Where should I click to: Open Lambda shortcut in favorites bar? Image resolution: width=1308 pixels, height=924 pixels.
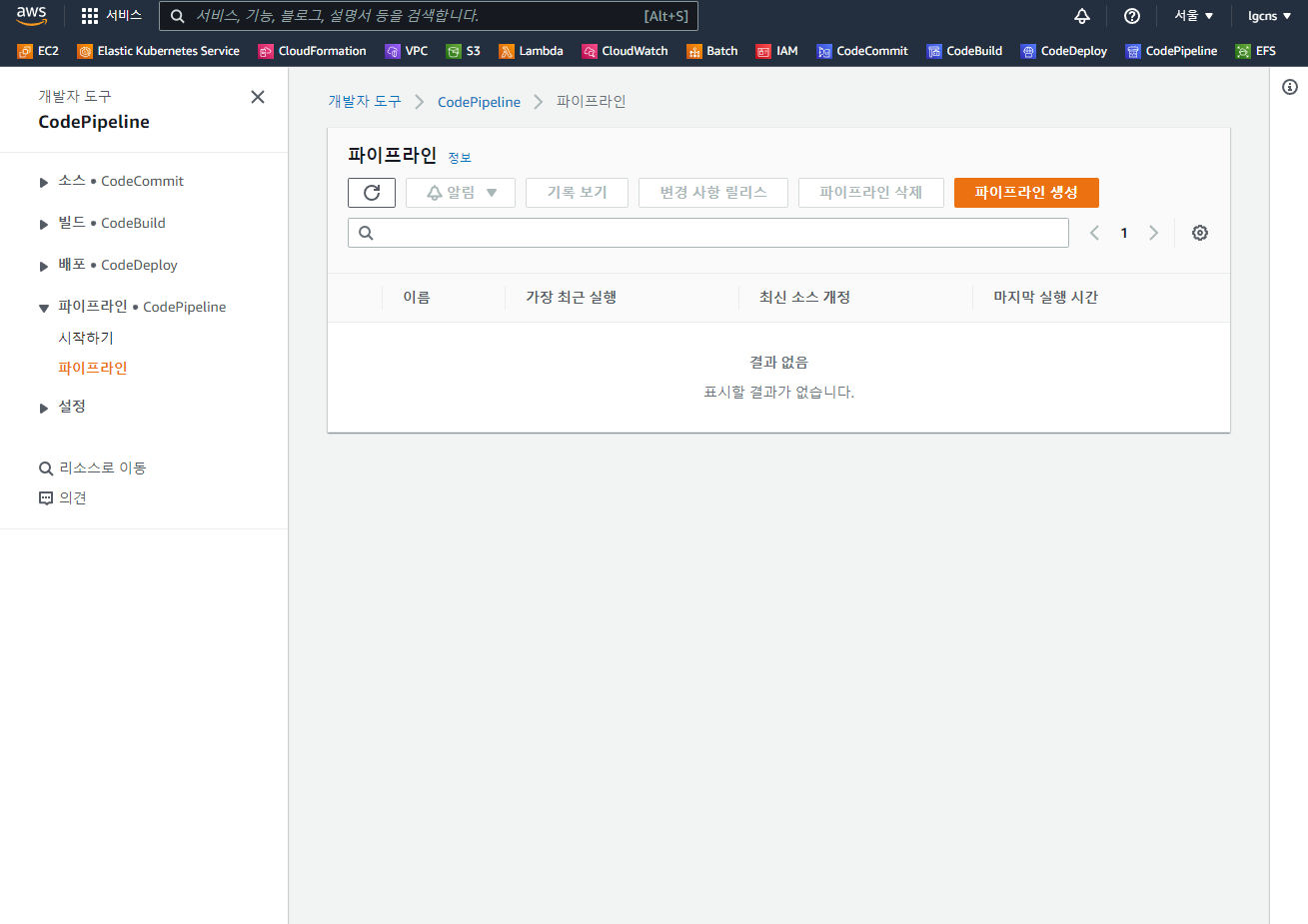pos(531,51)
